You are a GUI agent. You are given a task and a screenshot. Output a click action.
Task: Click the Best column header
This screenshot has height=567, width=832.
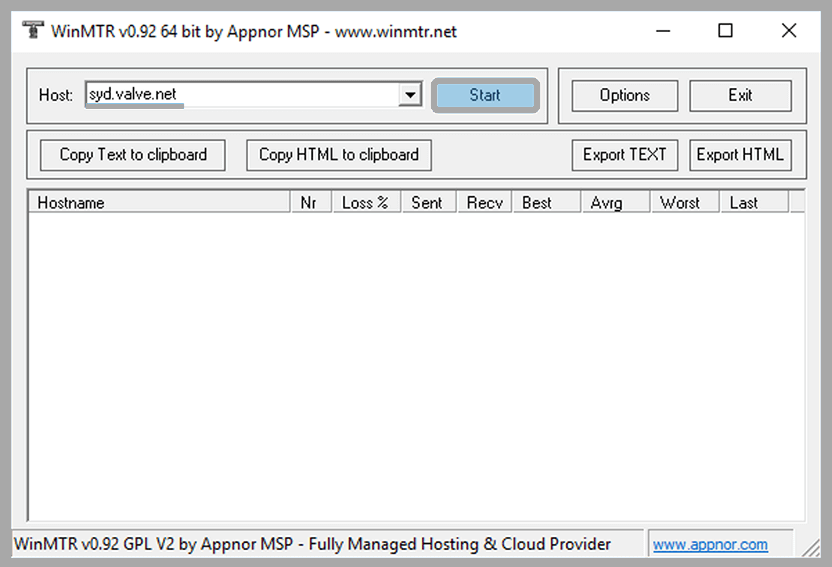pyautogui.click(x=545, y=203)
